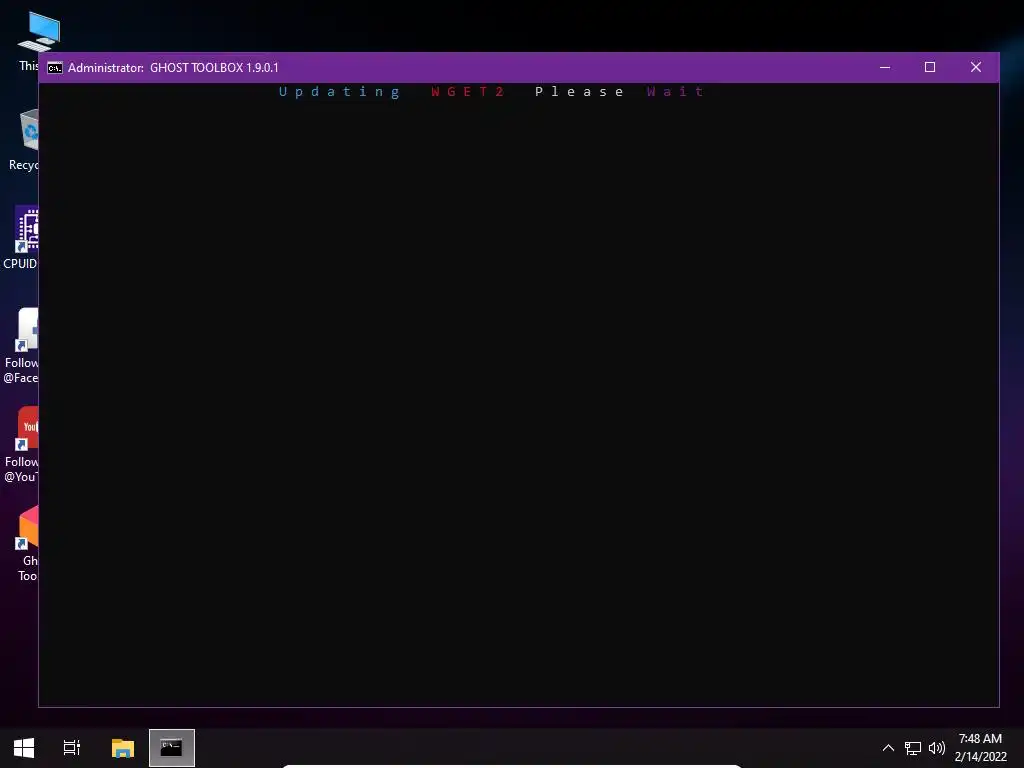The width and height of the screenshot is (1024, 768).
Task: Select Ghost Toolbox desktop shortcut
Action: coord(27,543)
